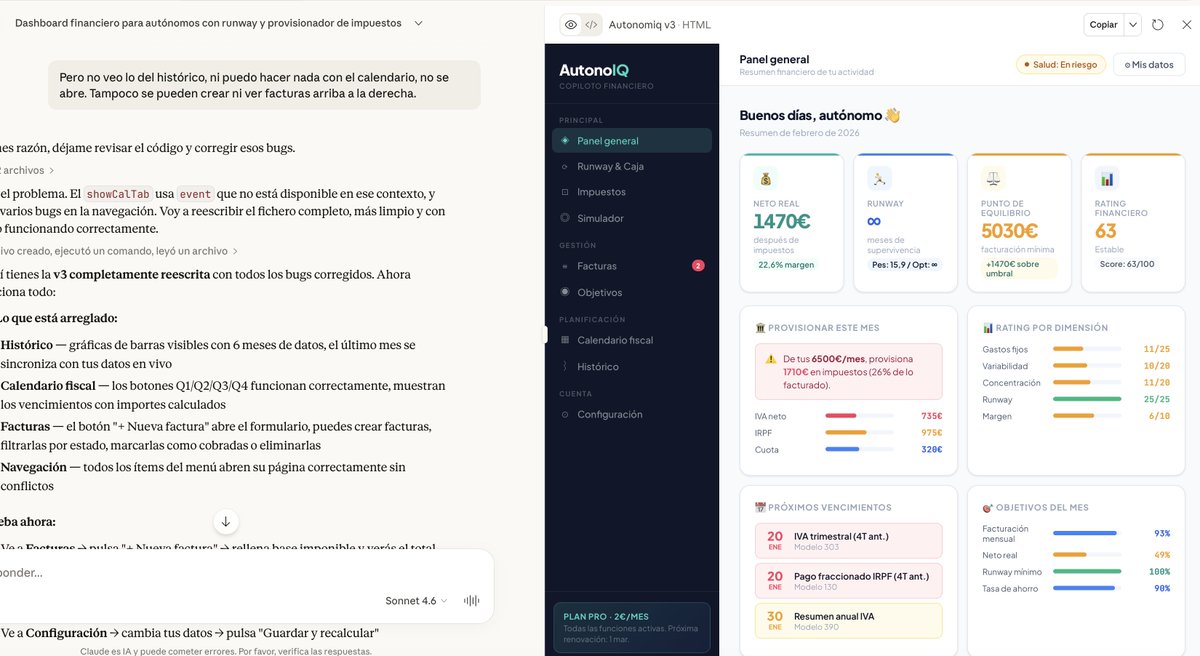Reload the artifact with the refresh icon
Viewport: 1200px width, 656px height.
coord(1158,25)
